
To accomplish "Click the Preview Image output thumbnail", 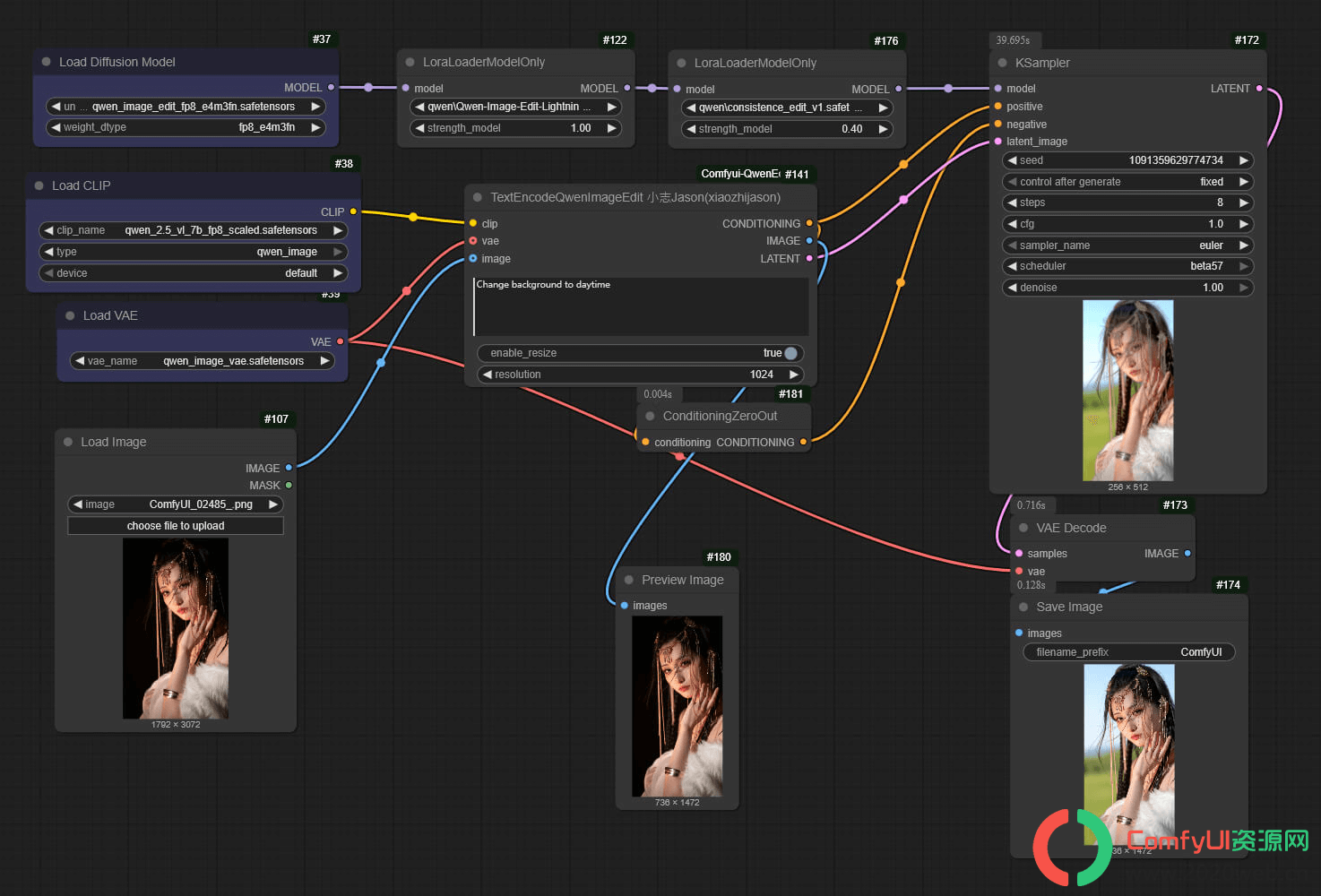I will coord(677,706).
